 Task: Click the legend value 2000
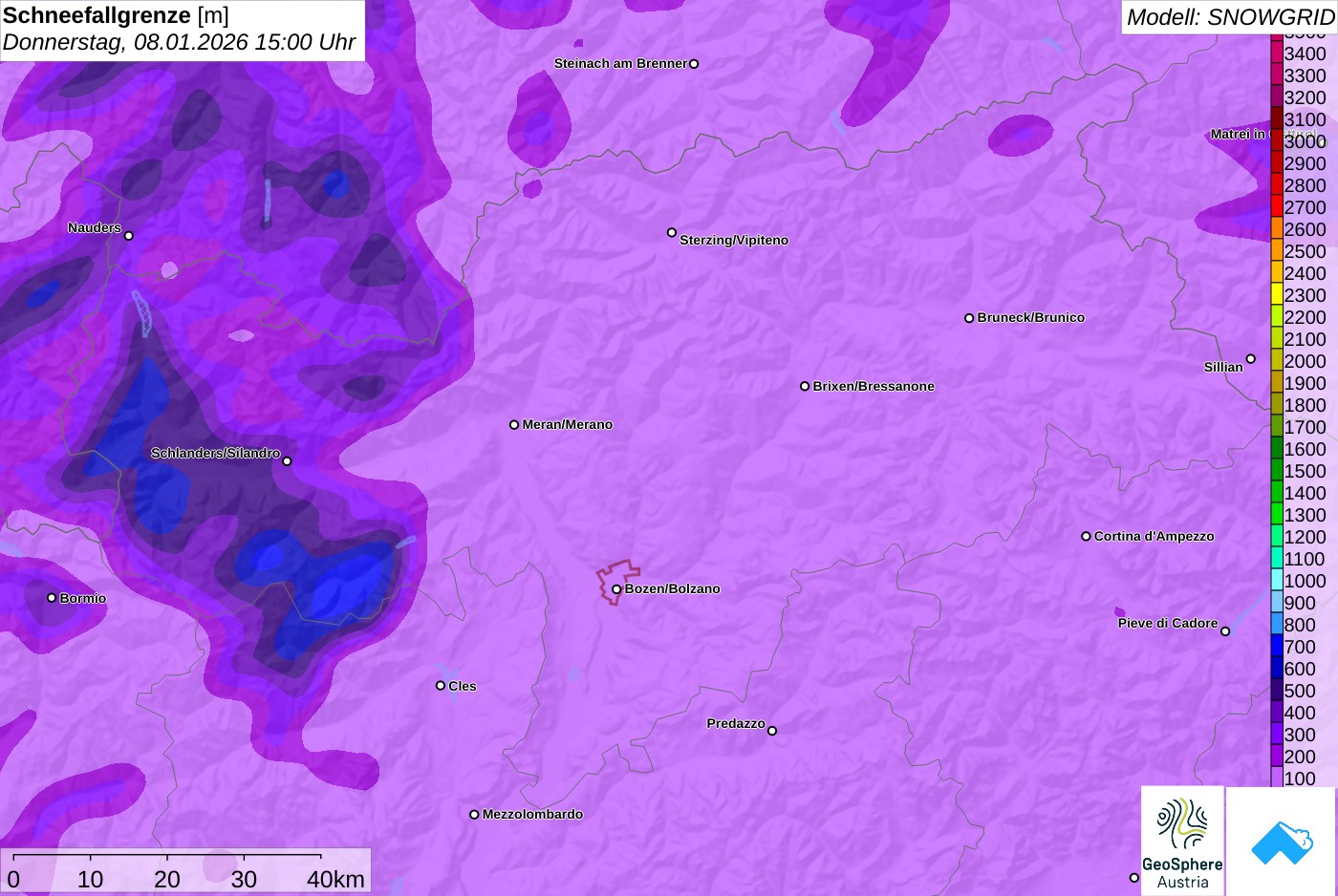[x=1306, y=361]
